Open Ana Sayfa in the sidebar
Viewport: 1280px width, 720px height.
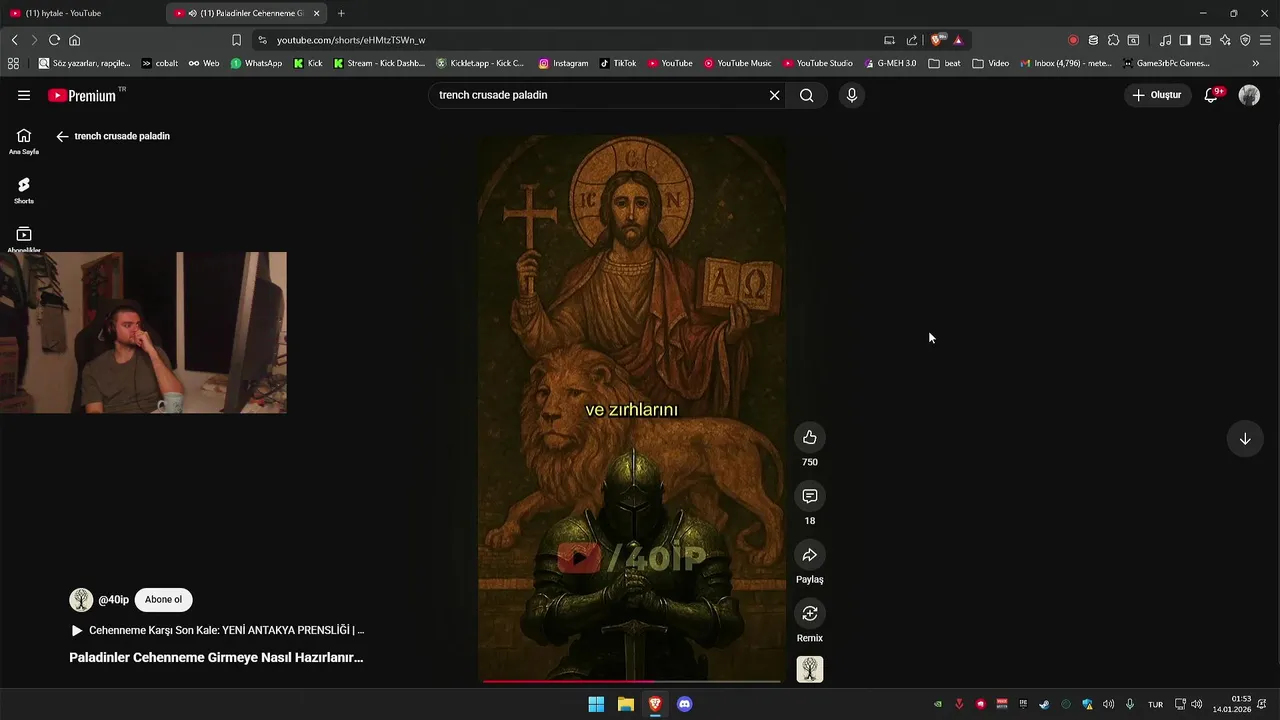[24, 141]
